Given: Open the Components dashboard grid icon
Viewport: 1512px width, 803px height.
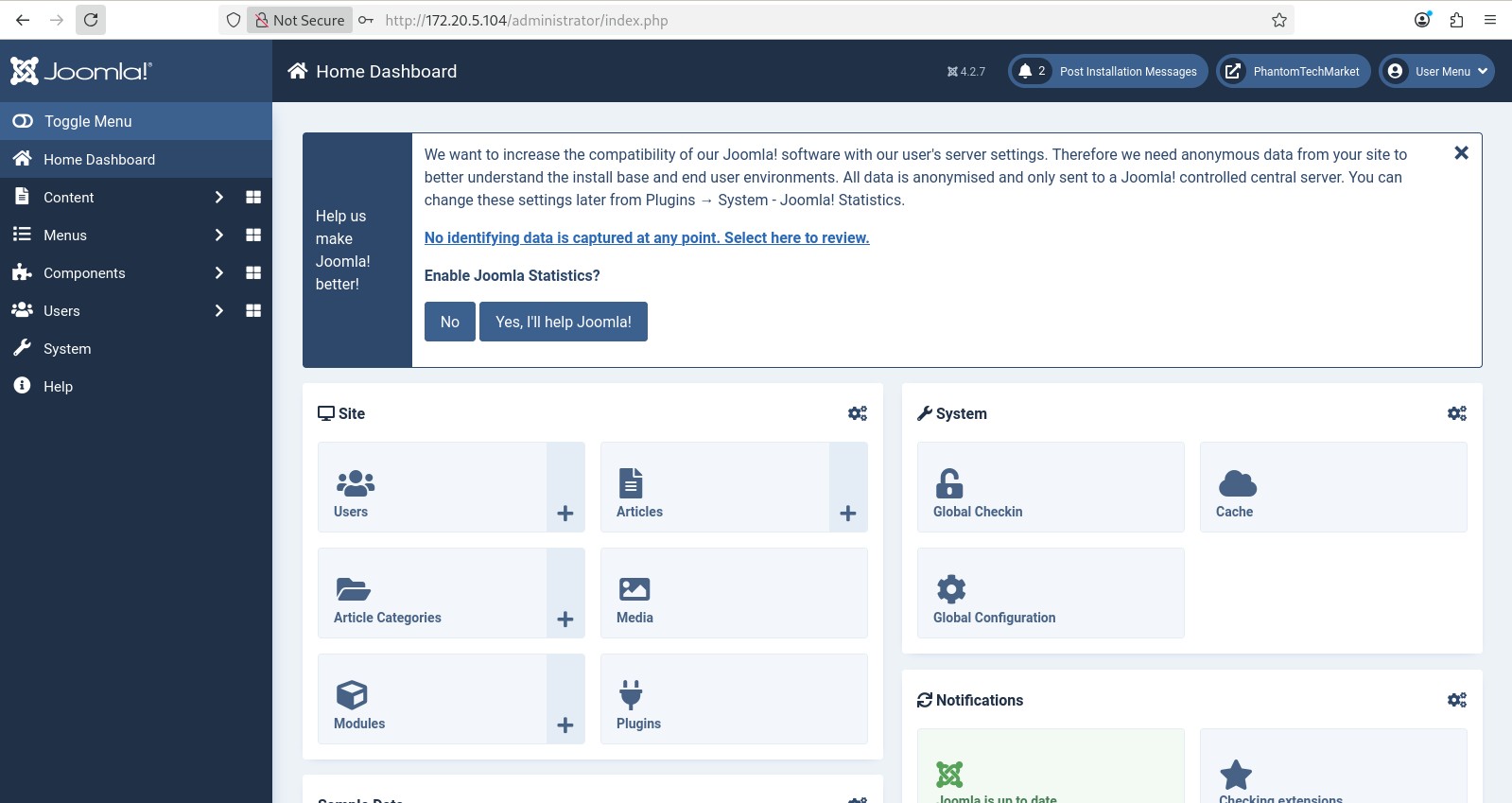Looking at the screenshot, I should tap(253, 272).
